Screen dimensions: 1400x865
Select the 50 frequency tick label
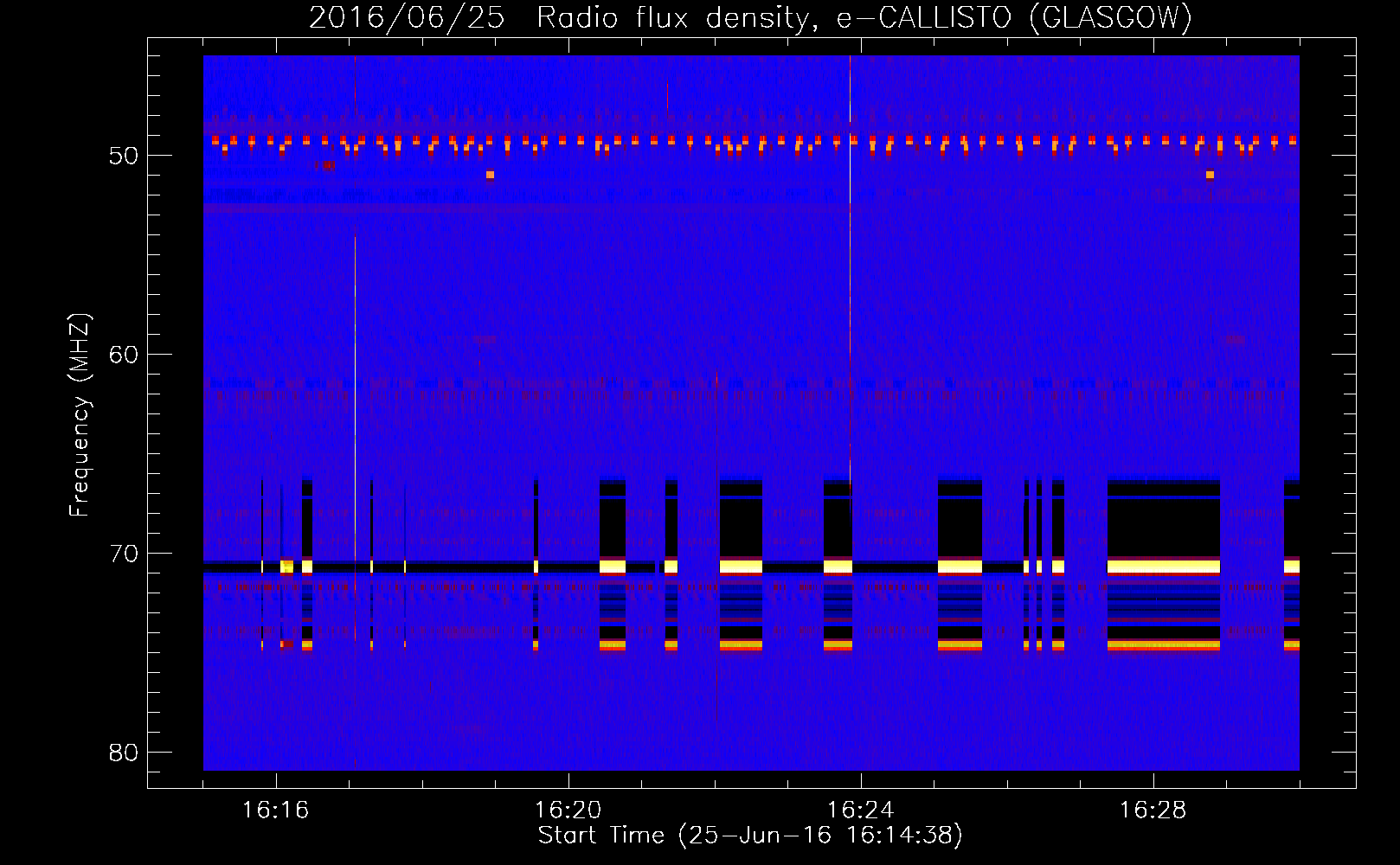[124, 157]
